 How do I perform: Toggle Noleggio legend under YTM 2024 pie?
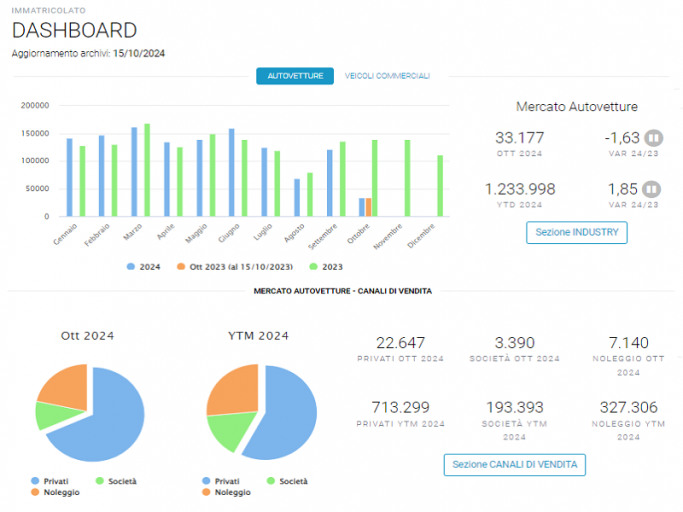tap(227, 492)
